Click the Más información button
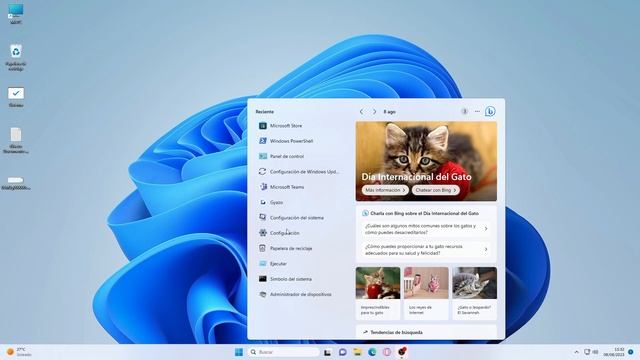 tap(385, 190)
